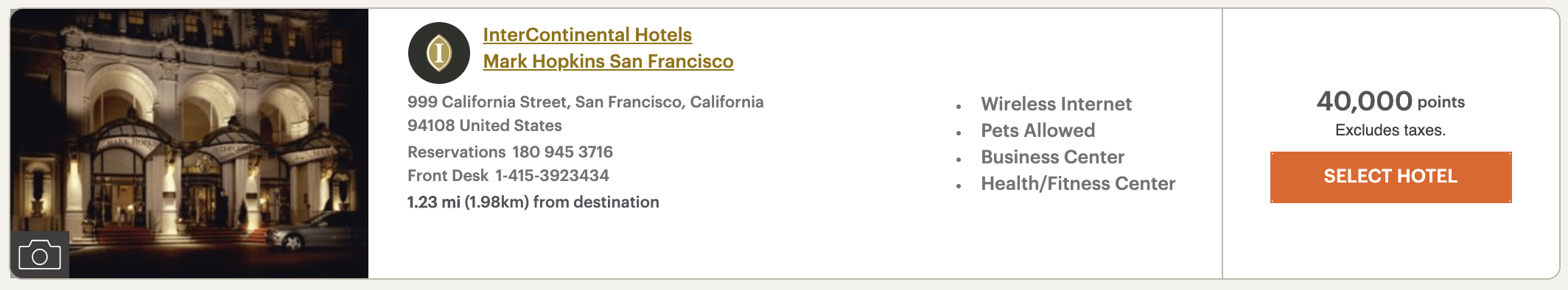Viewport: 1568px width, 290px height.
Task: Click the reservations number 180 945 3716
Action: tap(562, 152)
